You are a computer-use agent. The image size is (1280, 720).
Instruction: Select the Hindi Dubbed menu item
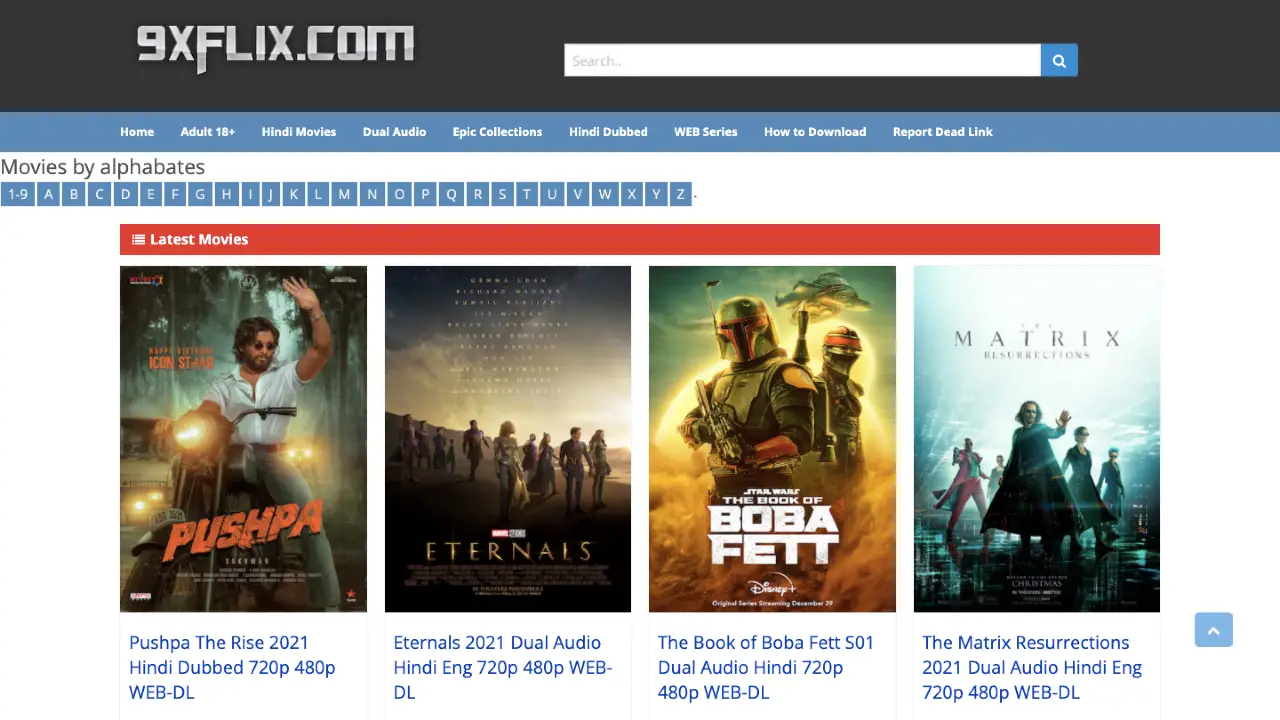click(608, 132)
